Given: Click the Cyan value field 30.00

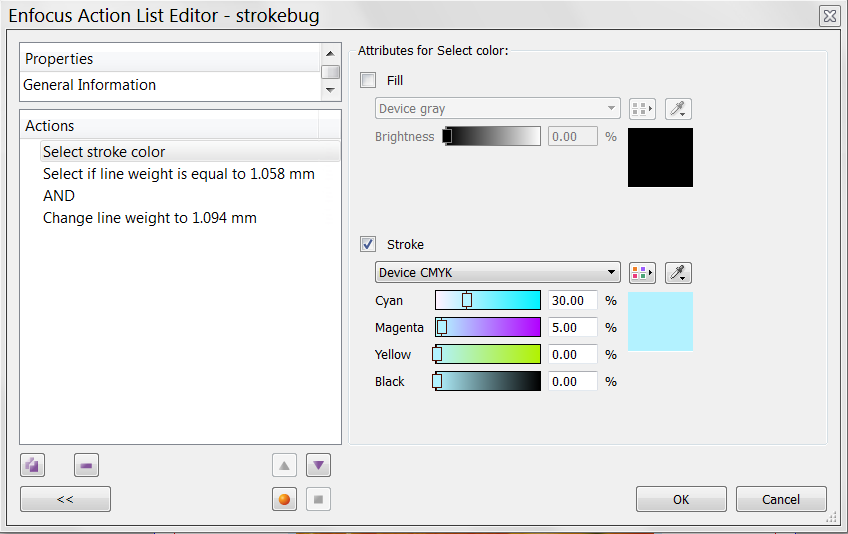Looking at the screenshot, I should click(573, 300).
